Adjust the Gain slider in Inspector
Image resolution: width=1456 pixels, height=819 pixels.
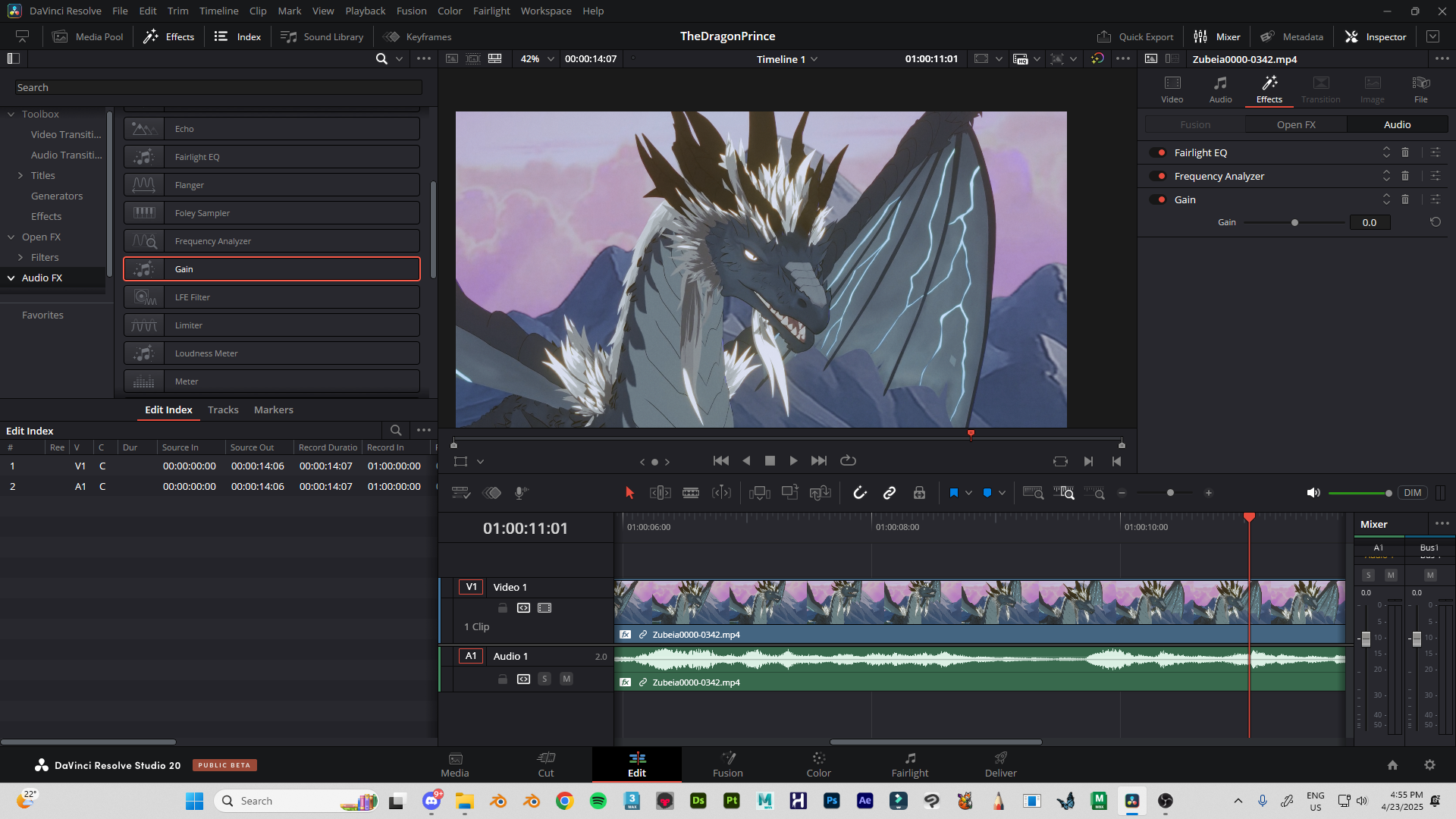point(1294,222)
